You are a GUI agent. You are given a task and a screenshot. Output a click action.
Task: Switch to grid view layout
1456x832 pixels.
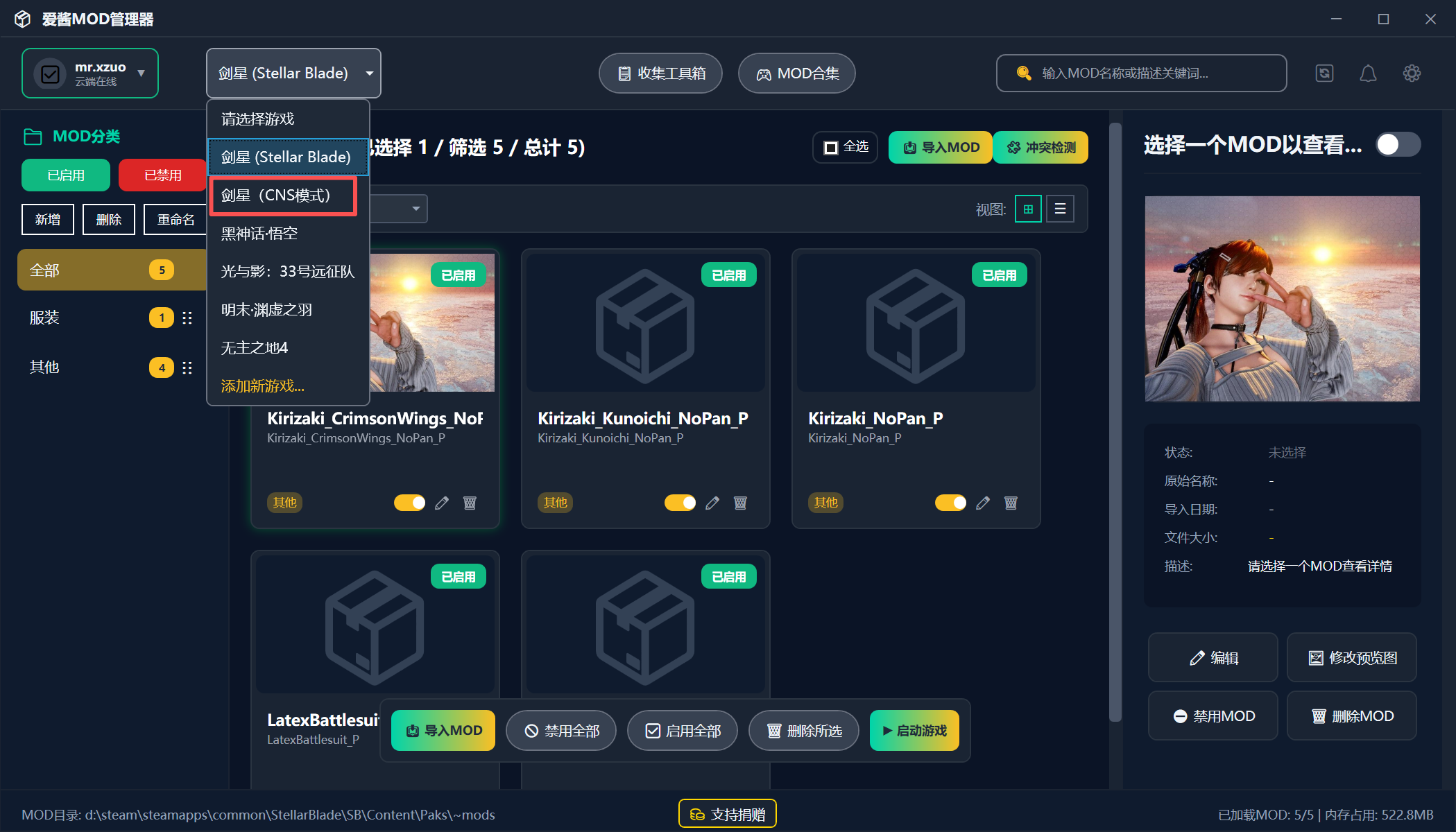point(1027,208)
